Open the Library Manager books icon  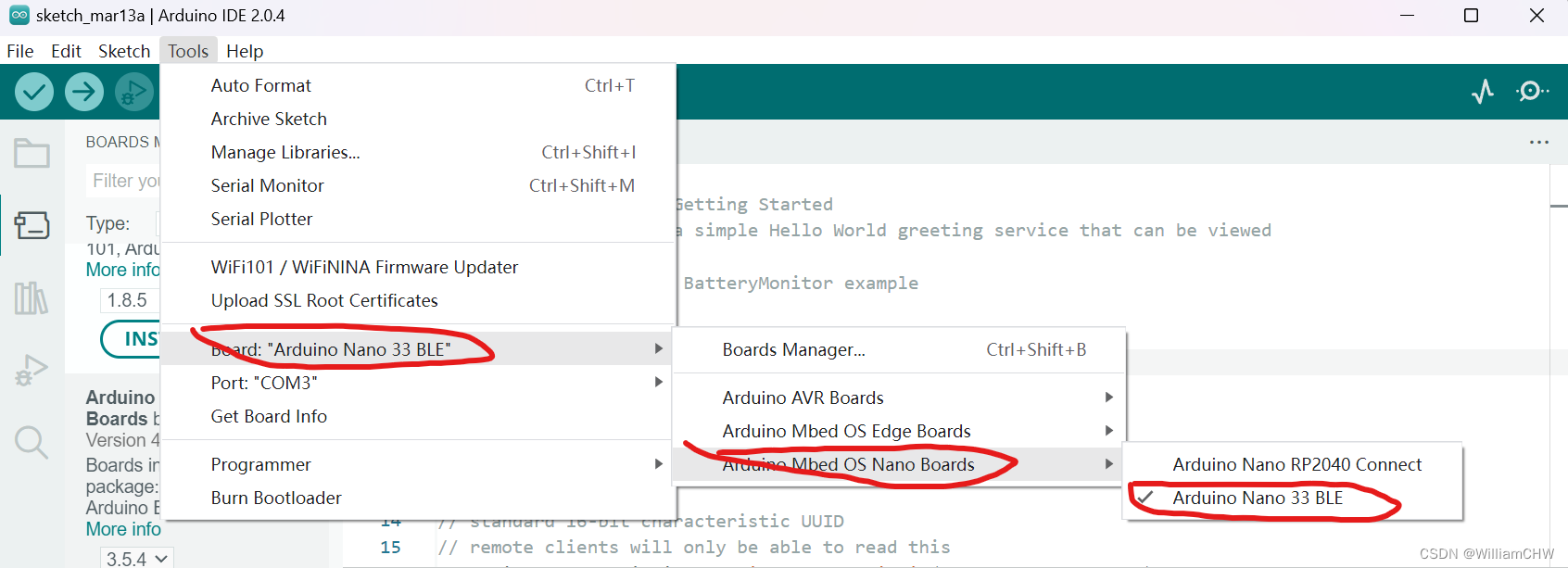point(32,297)
